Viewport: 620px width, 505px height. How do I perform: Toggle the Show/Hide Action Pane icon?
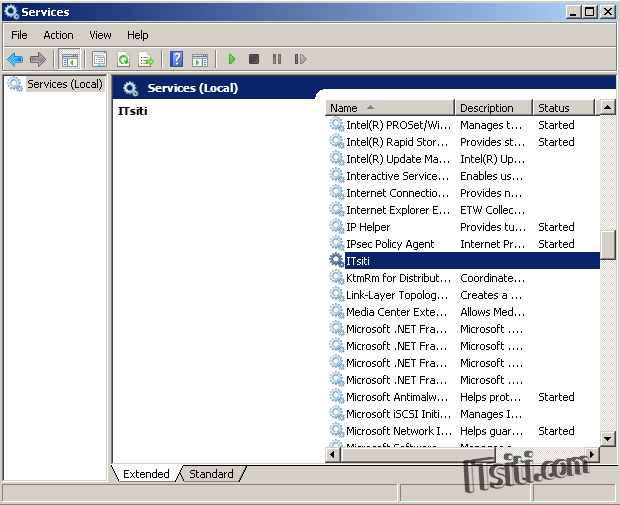tap(200, 59)
